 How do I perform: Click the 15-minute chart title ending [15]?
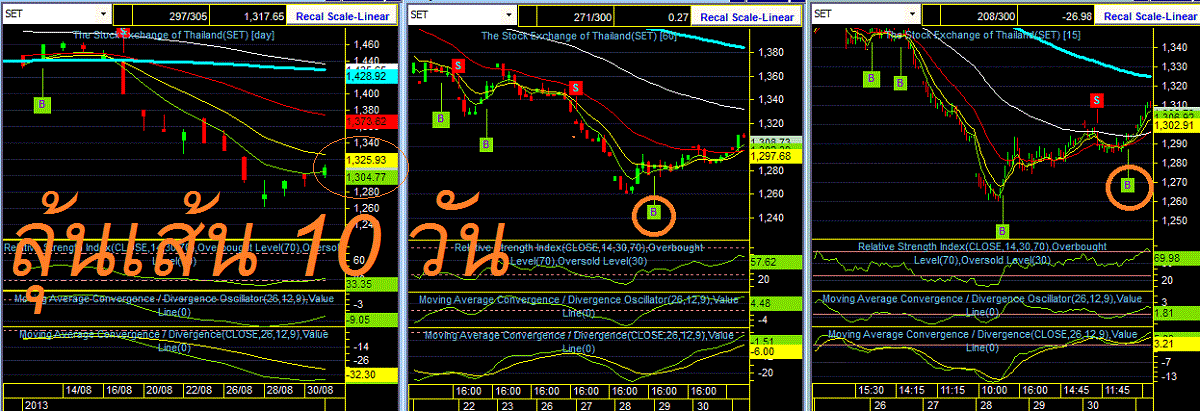click(984, 35)
